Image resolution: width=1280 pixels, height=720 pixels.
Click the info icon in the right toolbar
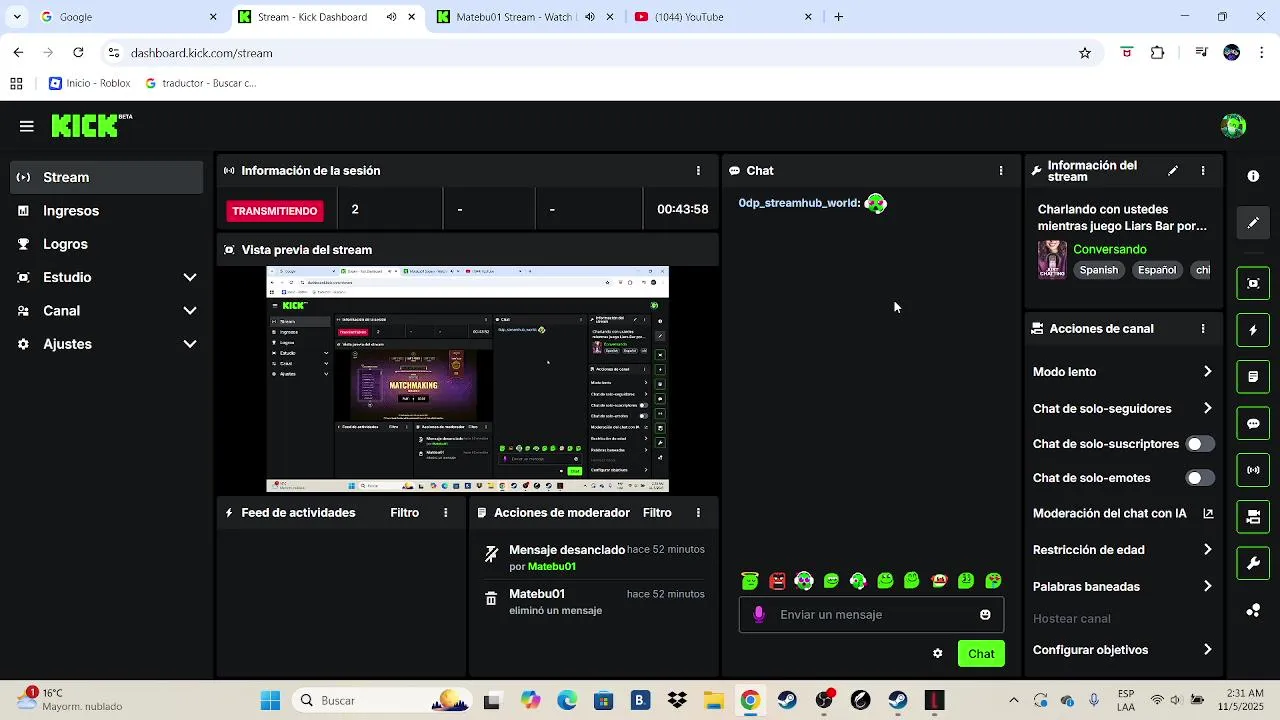1253,176
